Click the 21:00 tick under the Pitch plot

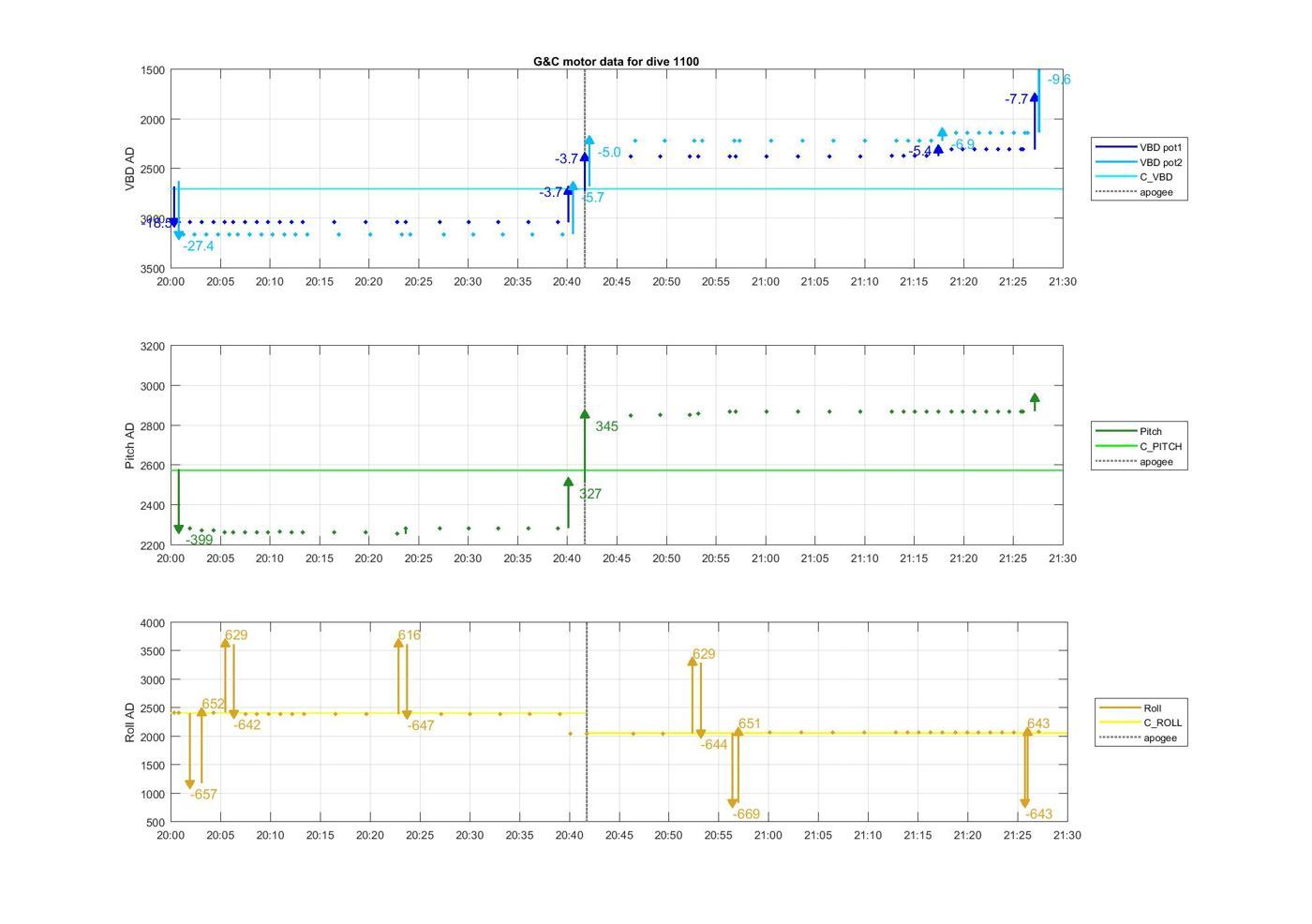click(766, 559)
